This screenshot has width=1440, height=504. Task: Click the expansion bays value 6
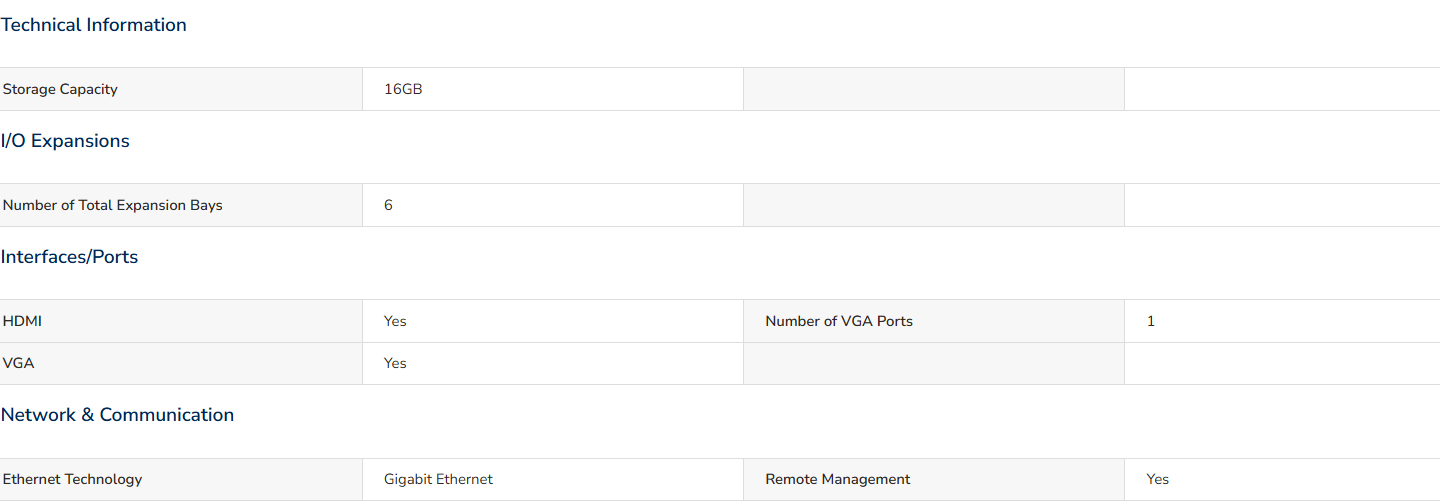388,205
